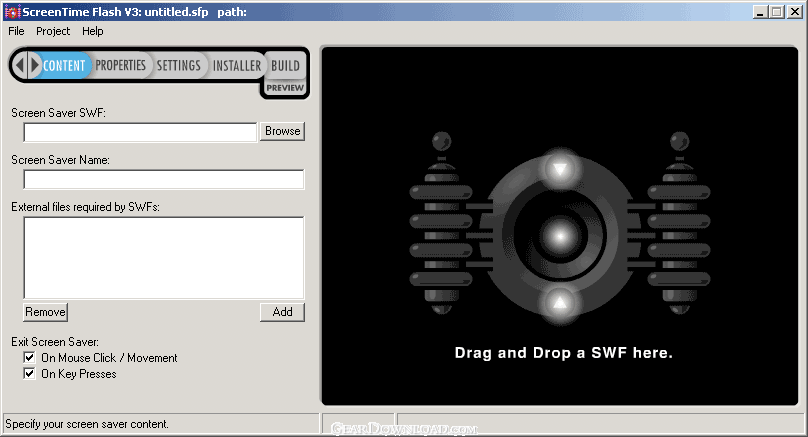Image resolution: width=808 pixels, height=437 pixels.
Task: Browse for a Screen Saver SWF file
Action: [282, 131]
